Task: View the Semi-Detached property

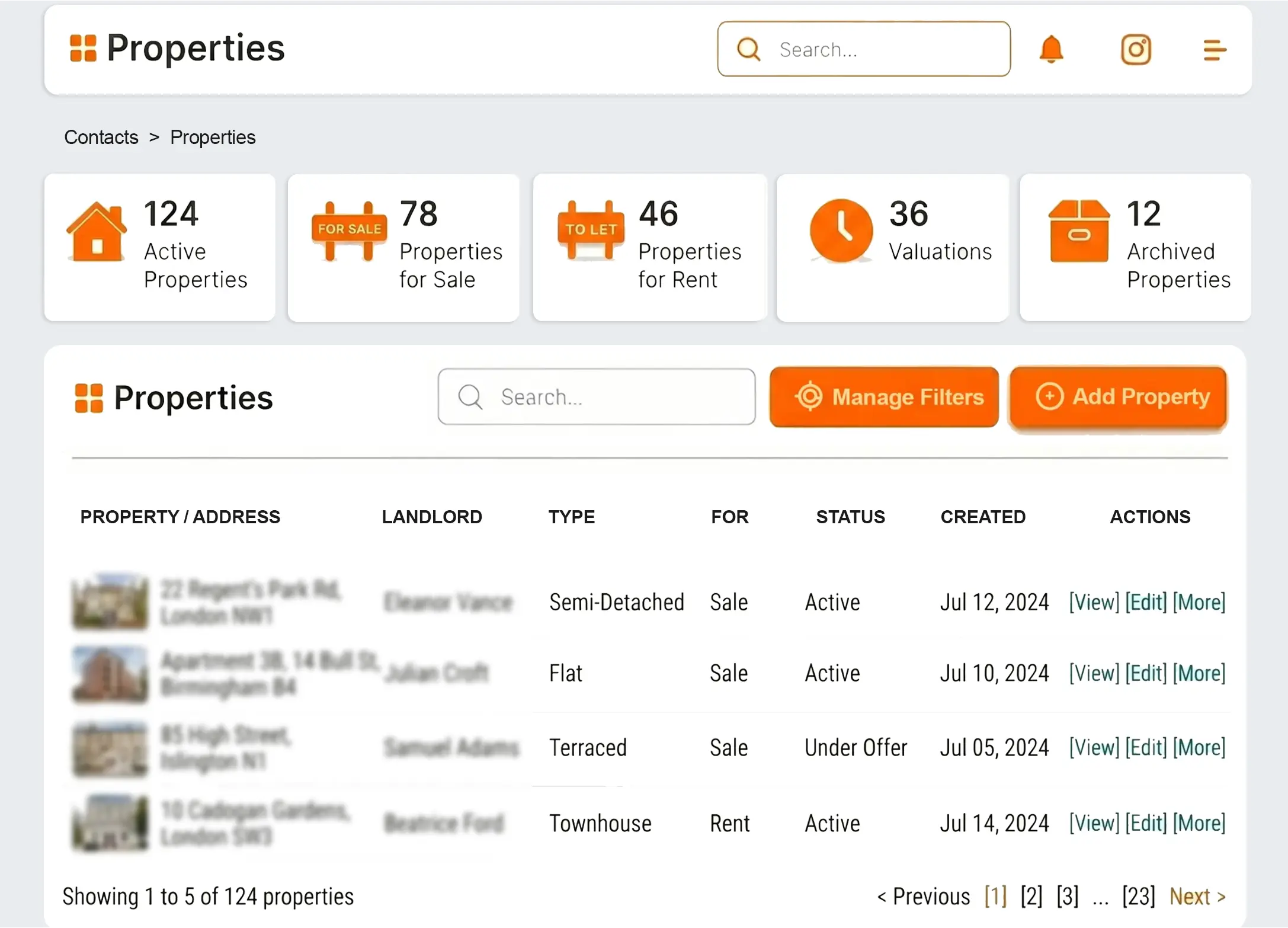Action: coord(1094,603)
